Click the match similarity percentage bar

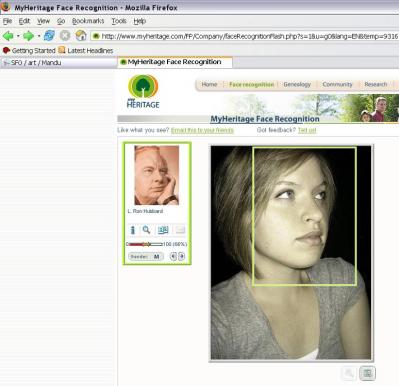[145, 244]
